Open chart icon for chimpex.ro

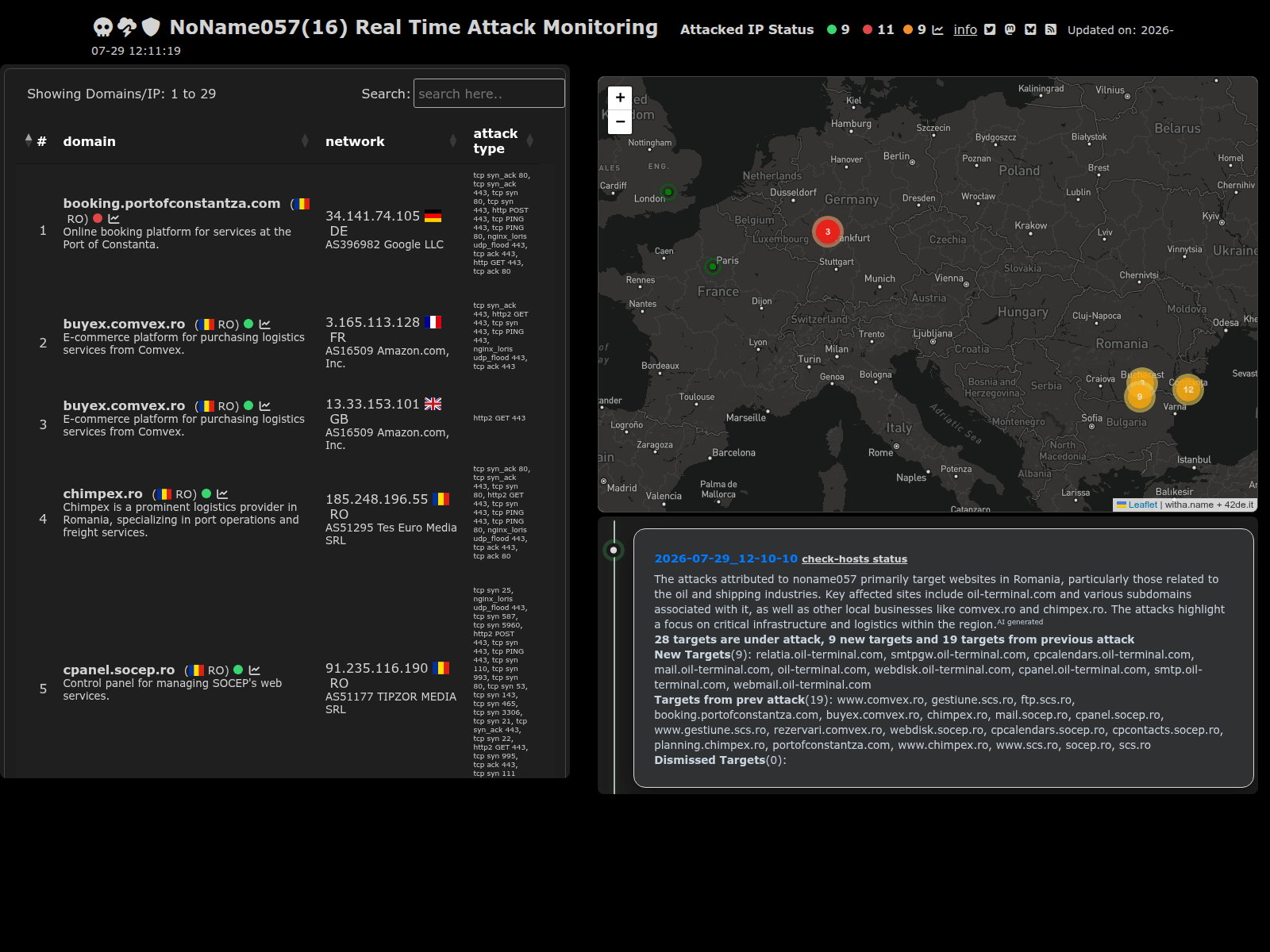222,494
